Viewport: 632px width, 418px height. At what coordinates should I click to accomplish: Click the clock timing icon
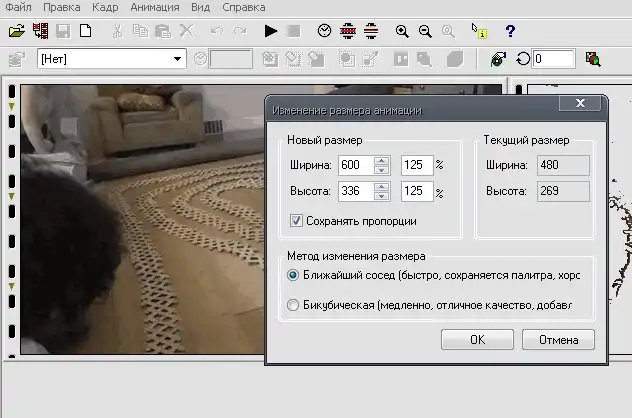click(x=324, y=32)
